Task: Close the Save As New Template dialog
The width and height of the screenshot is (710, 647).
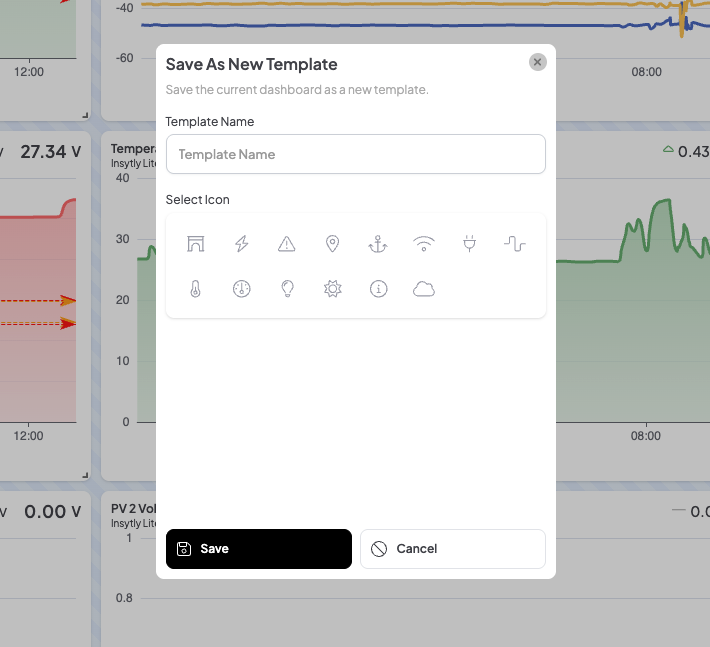Action: (537, 62)
